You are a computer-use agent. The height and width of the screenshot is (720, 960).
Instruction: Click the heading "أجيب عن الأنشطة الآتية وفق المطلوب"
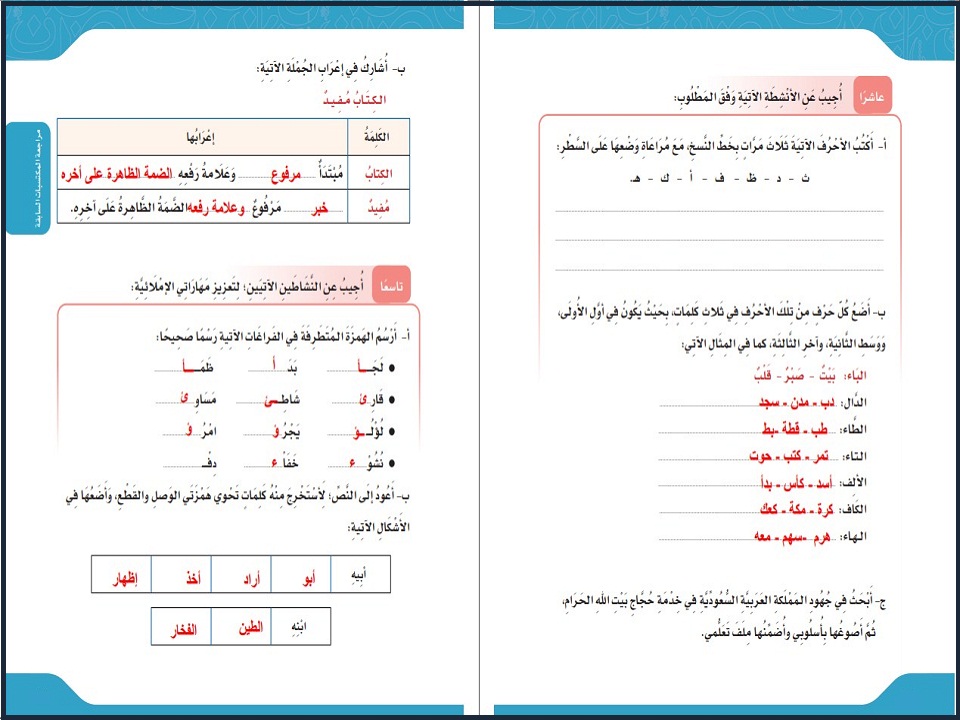pos(759,97)
